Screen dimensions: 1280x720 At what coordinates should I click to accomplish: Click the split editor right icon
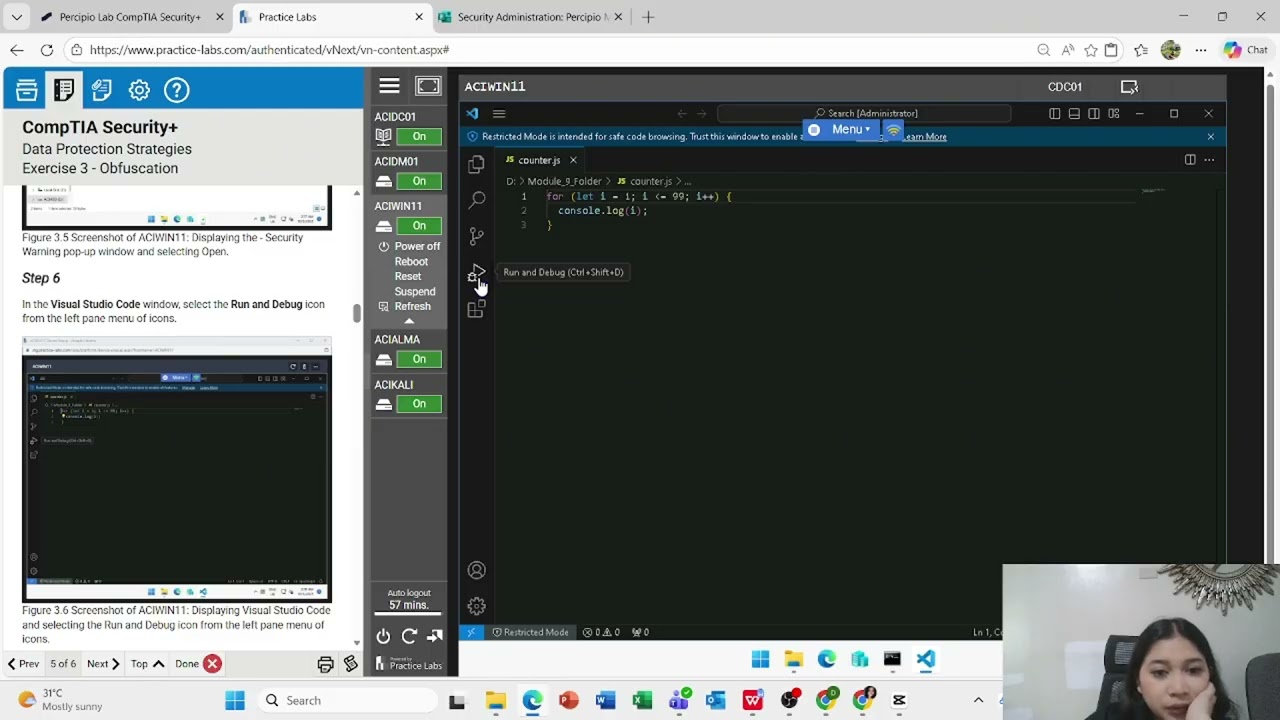pyautogui.click(x=1190, y=160)
